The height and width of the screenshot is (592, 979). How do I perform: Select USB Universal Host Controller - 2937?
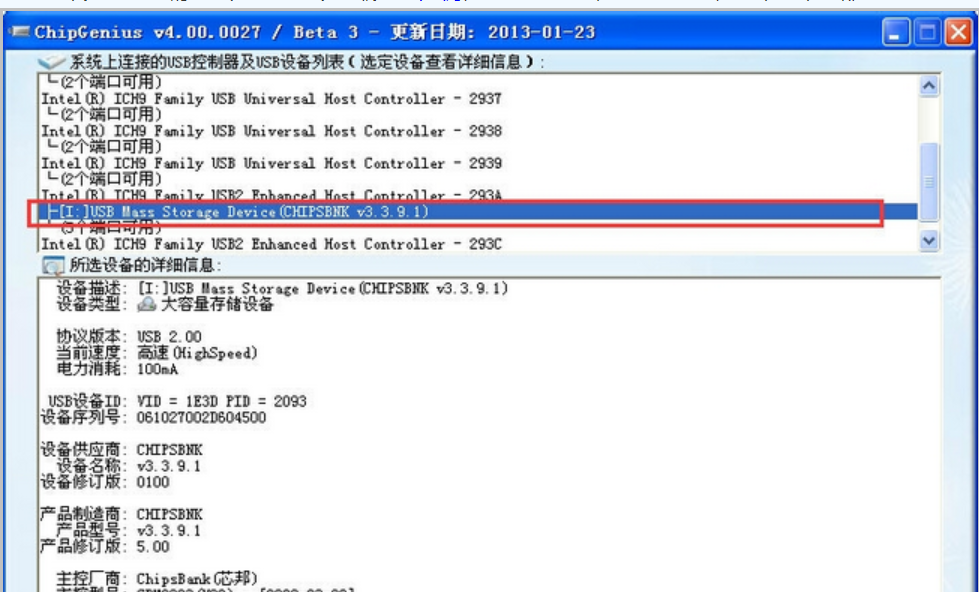coord(270,99)
